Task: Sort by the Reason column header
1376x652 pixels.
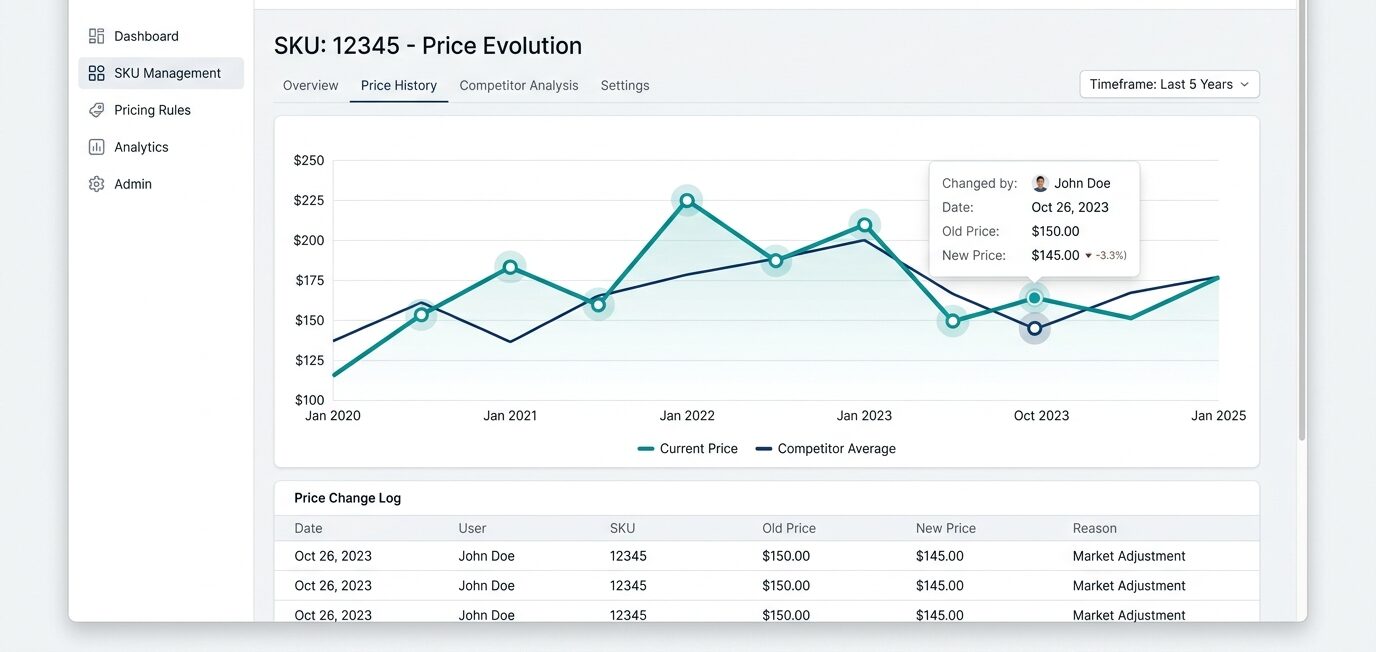Action: tap(1095, 528)
